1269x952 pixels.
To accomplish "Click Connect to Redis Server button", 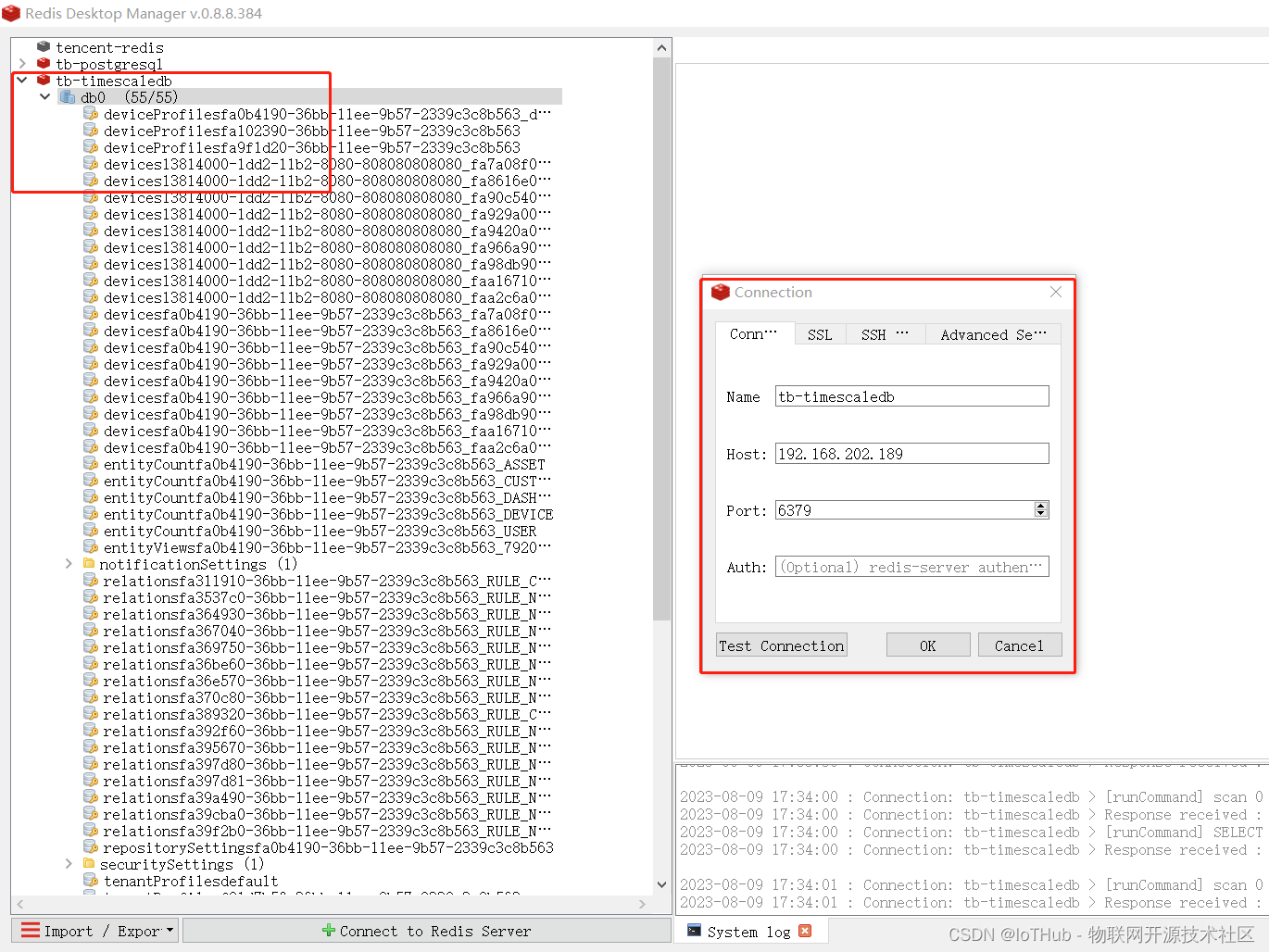I will (427, 931).
